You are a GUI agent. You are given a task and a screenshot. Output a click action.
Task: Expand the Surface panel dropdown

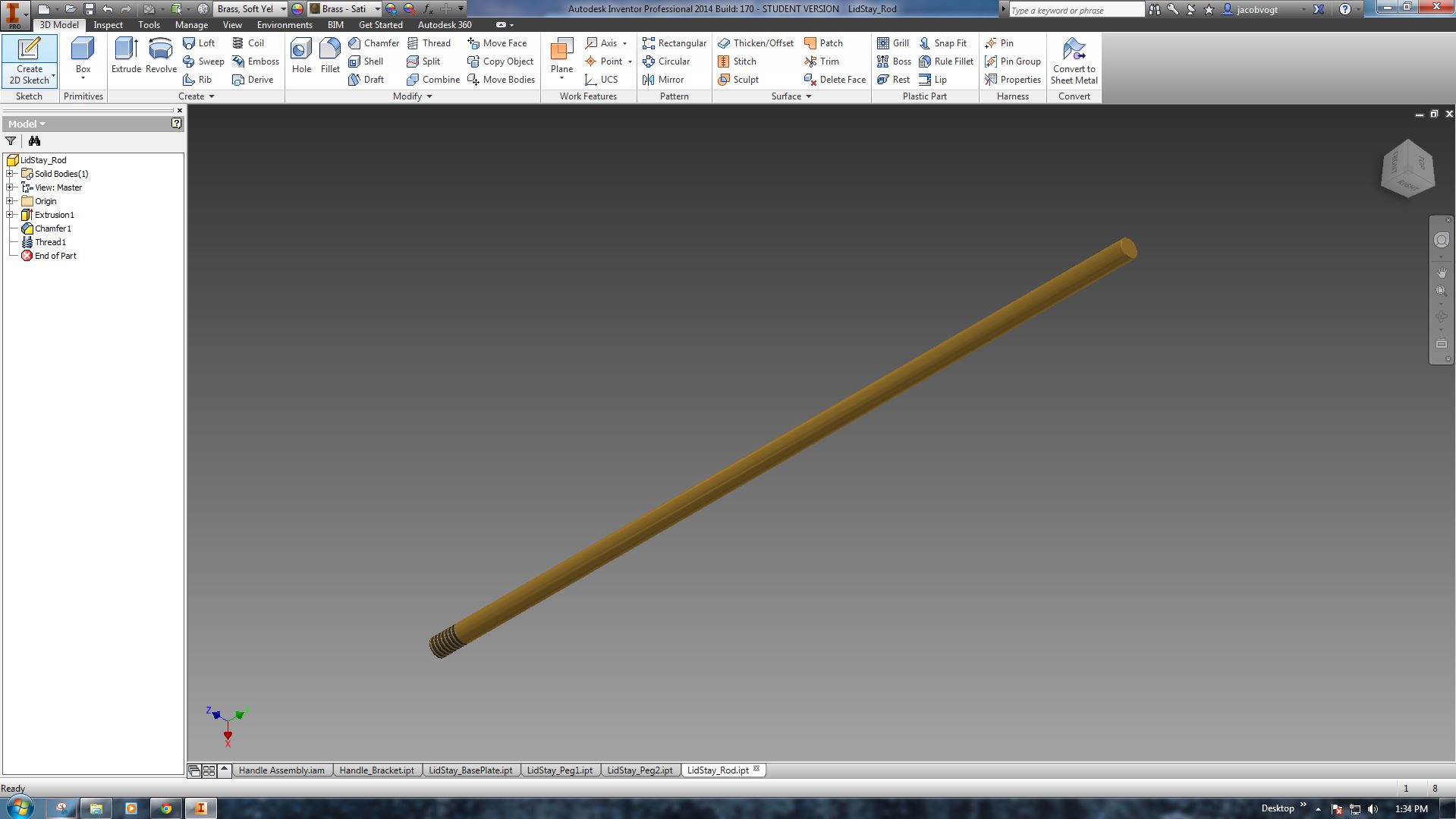click(792, 96)
